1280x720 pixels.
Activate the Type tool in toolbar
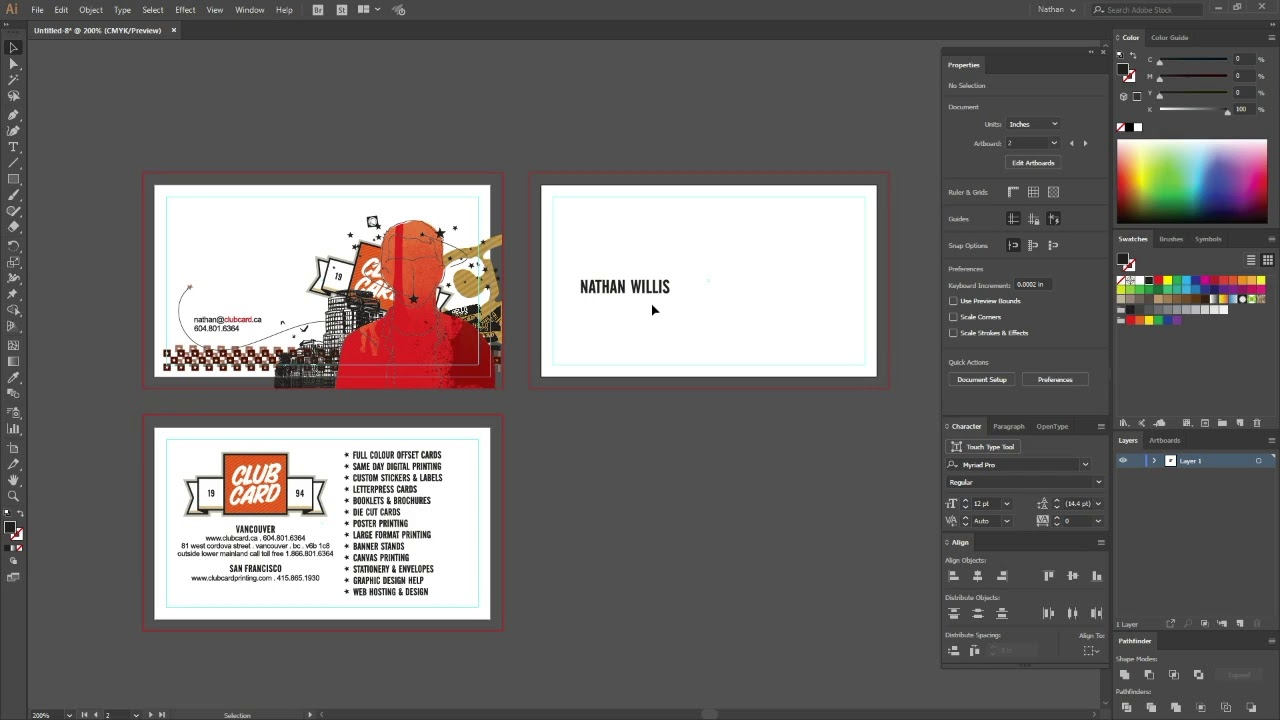(14, 147)
